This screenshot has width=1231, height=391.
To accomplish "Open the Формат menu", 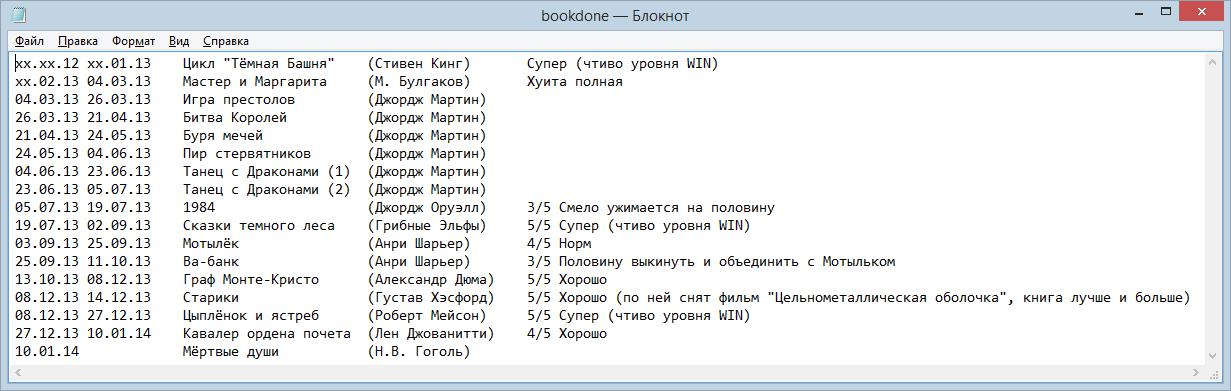I will pyautogui.click(x=133, y=41).
